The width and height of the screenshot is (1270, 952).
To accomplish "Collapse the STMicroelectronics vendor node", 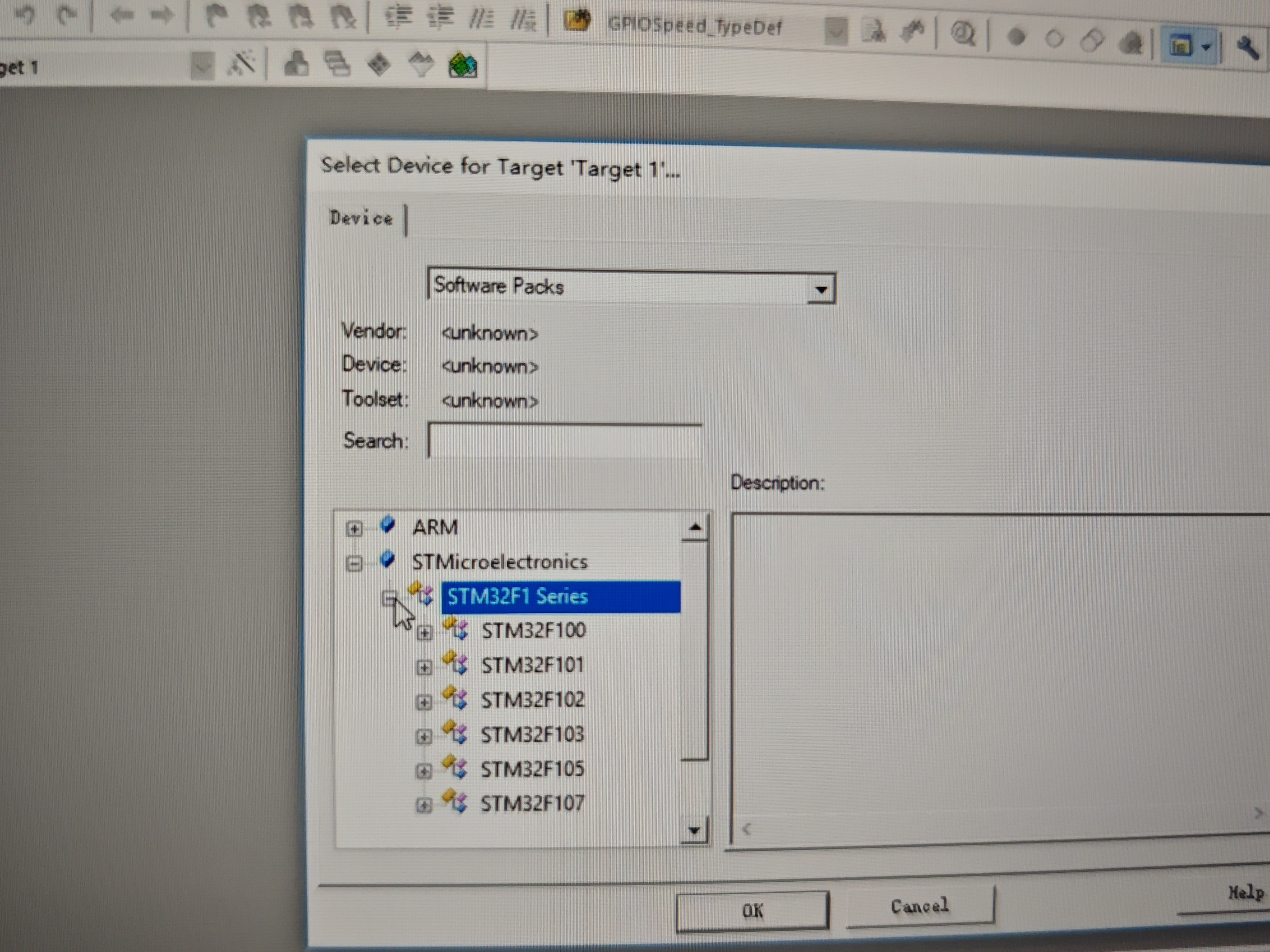I will pyautogui.click(x=354, y=563).
